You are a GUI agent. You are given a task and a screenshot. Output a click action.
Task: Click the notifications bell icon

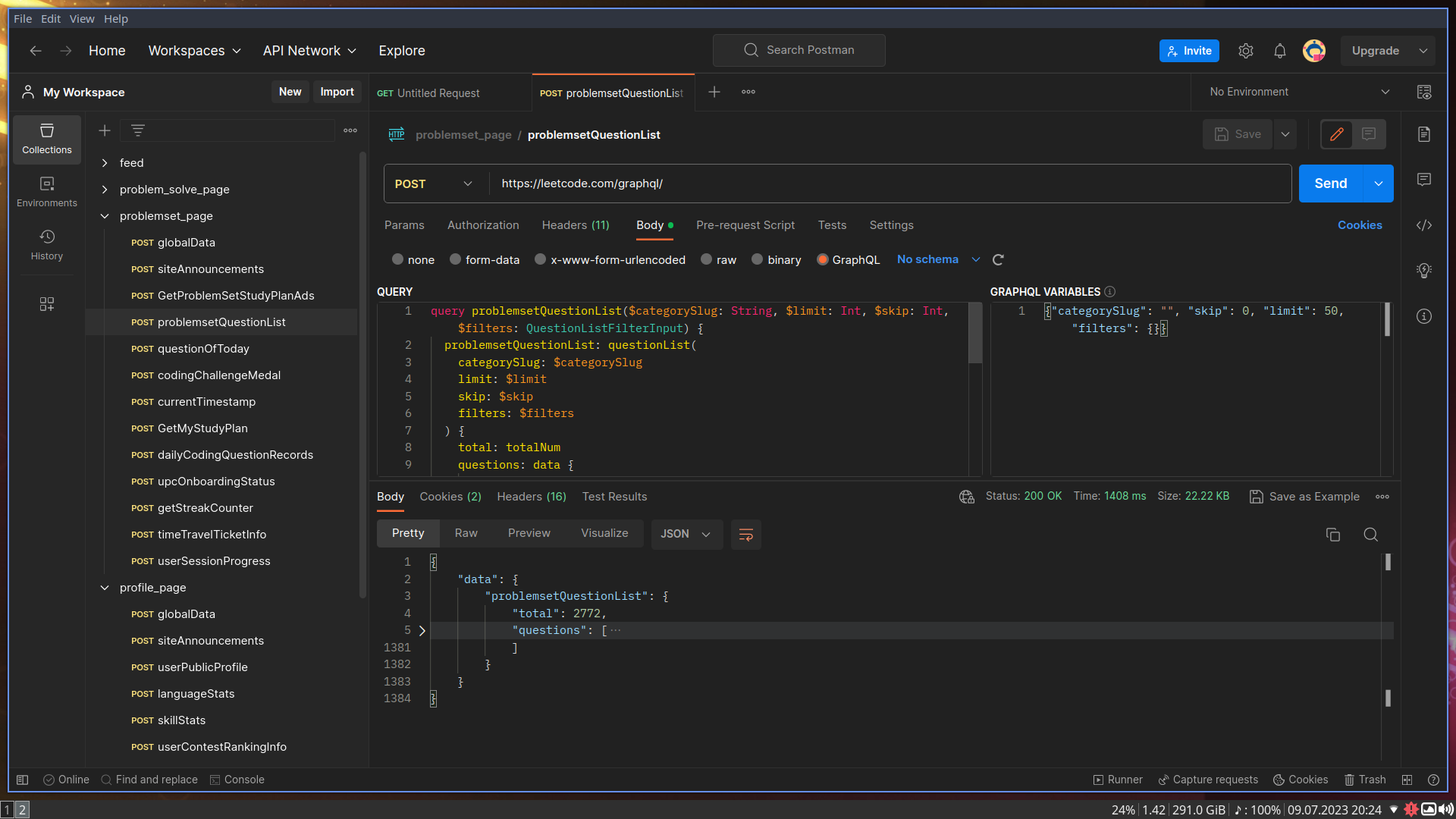coord(1280,51)
